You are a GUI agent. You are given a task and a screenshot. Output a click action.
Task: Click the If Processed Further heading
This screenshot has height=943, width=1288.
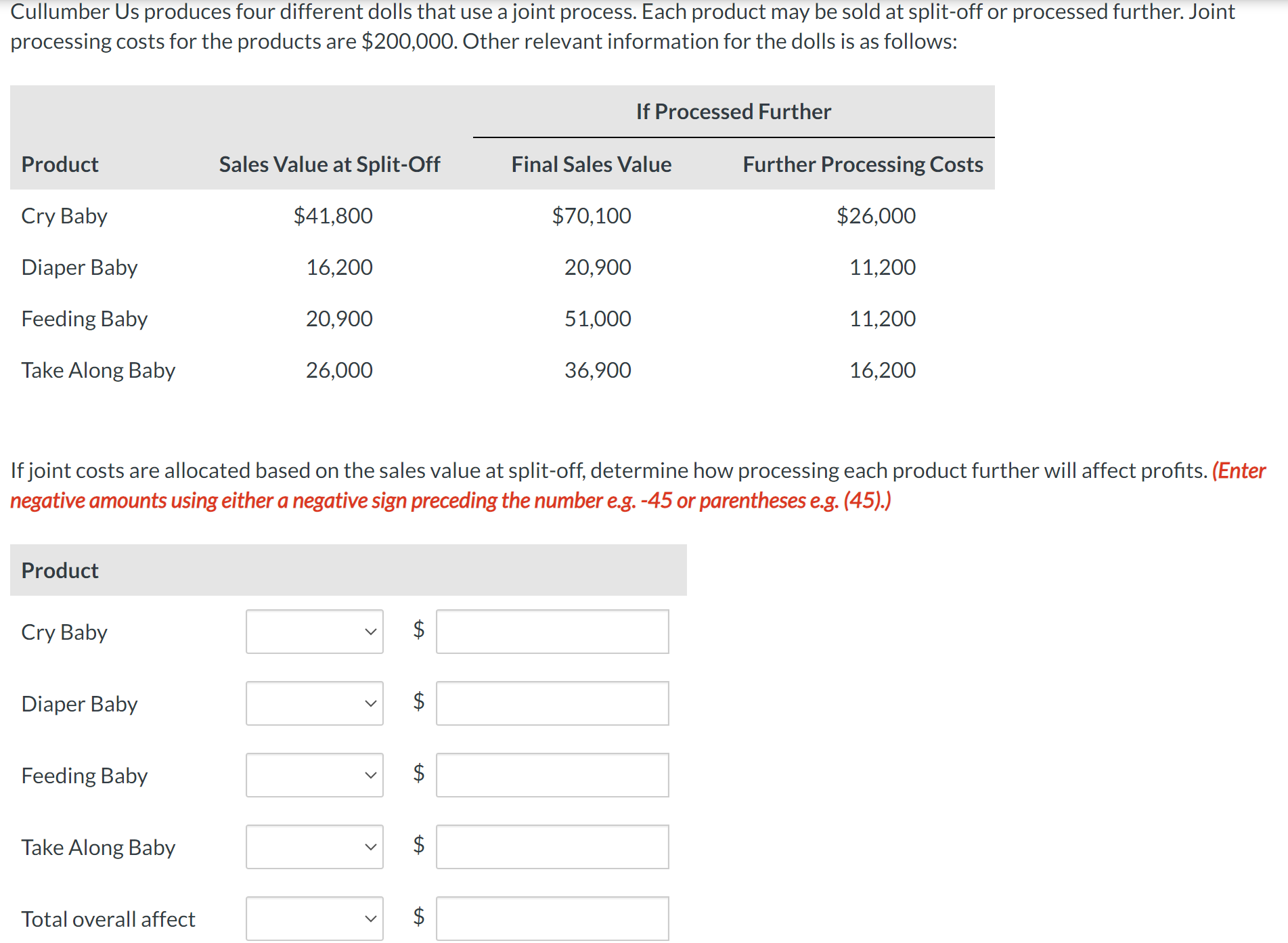click(734, 112)
